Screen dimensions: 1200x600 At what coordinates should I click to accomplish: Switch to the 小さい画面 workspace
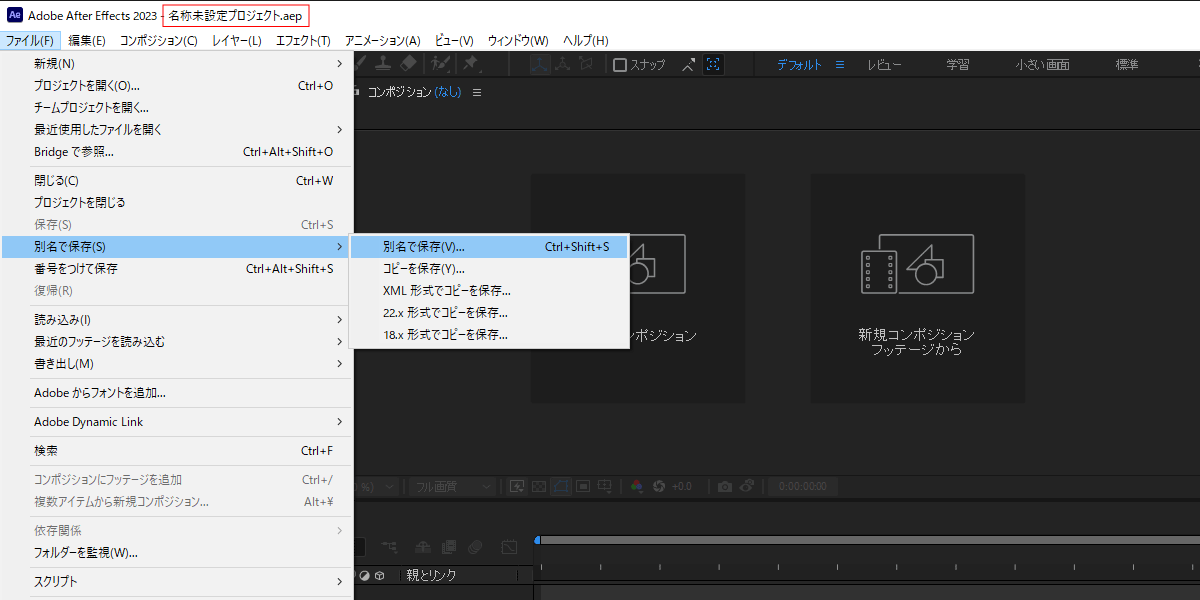(1042, 64)
